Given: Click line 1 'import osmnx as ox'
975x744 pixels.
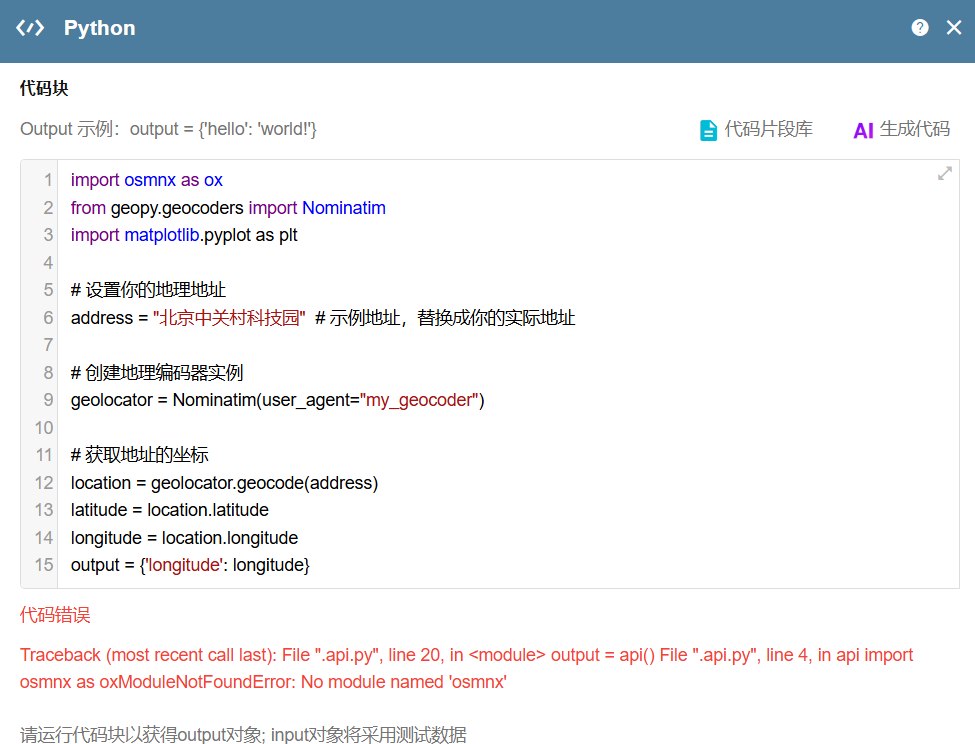Looking at the screenshot, I should [147, 180].
